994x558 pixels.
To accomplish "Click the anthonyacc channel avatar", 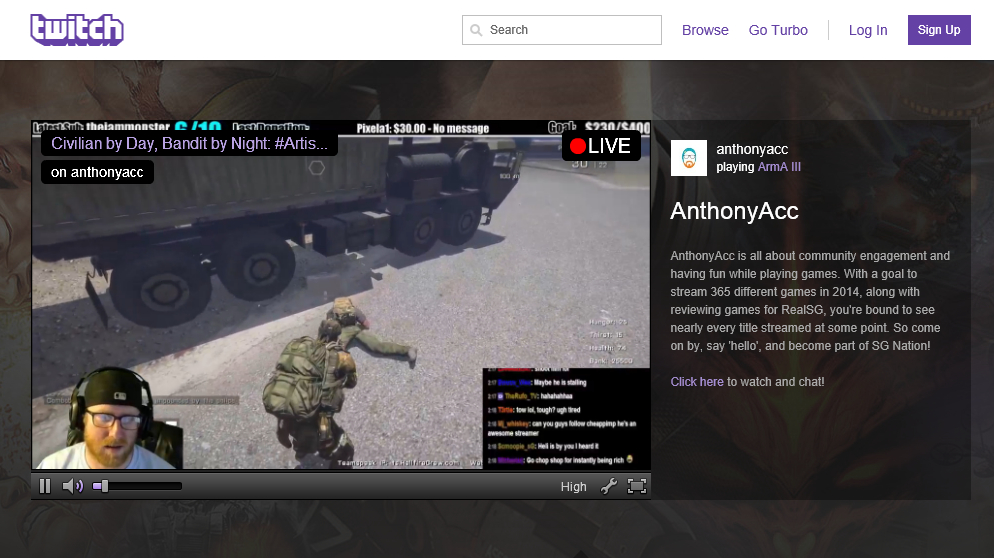I will pyautogui.click(x=688, y=158).
